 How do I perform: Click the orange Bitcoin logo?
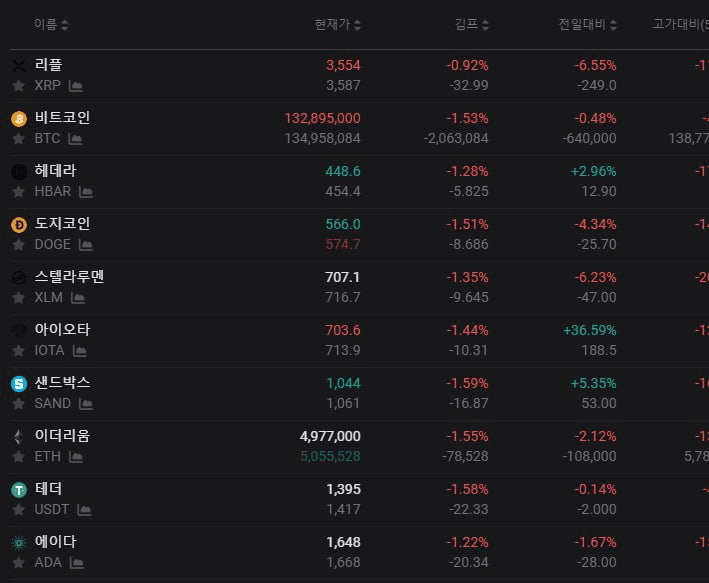pyautogui.click(x=19, y=119)
